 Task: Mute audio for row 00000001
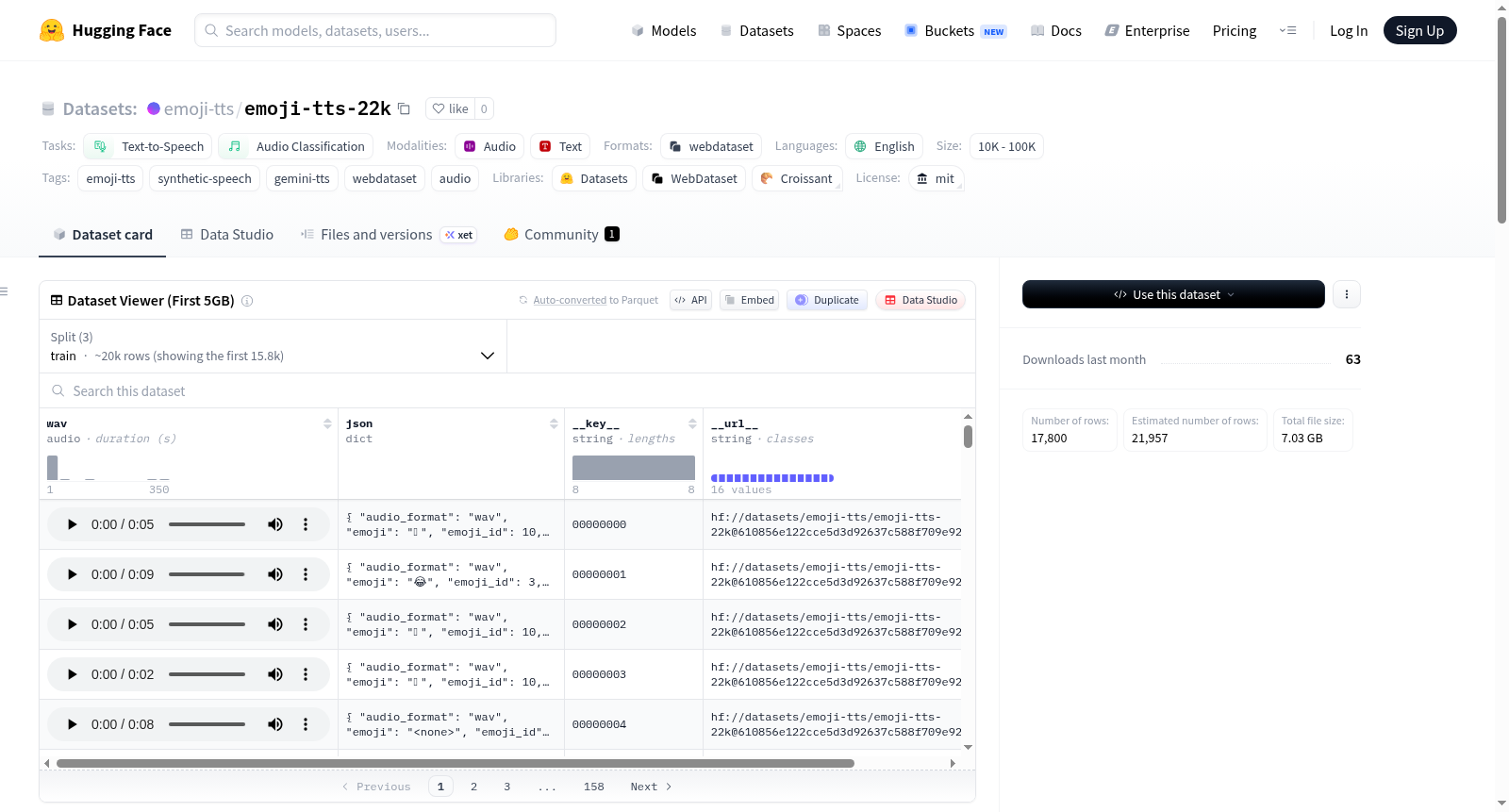pos(275,574)
